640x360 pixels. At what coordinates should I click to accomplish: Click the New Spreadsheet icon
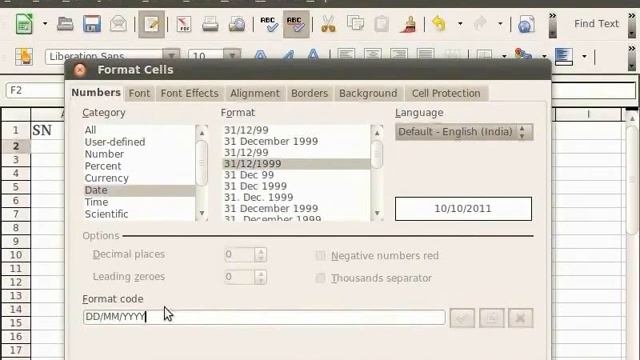pyautogui.click(x=24, y=24)
